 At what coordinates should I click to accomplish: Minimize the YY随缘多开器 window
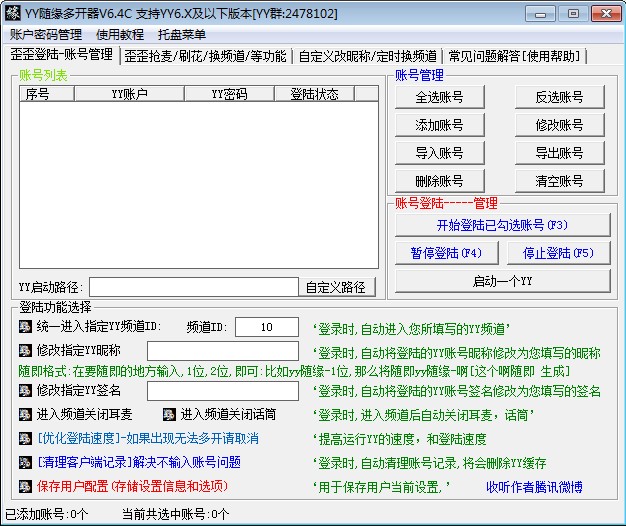(540, 14)
